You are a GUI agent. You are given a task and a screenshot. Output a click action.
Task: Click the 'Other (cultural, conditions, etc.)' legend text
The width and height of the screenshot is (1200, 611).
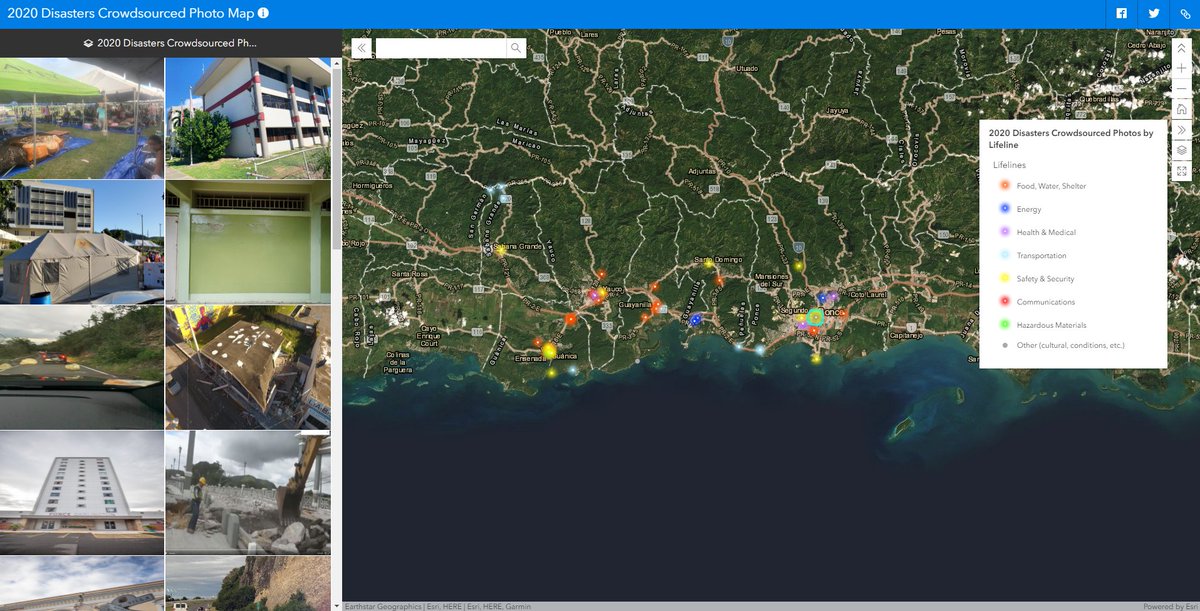pos(1071,345)
